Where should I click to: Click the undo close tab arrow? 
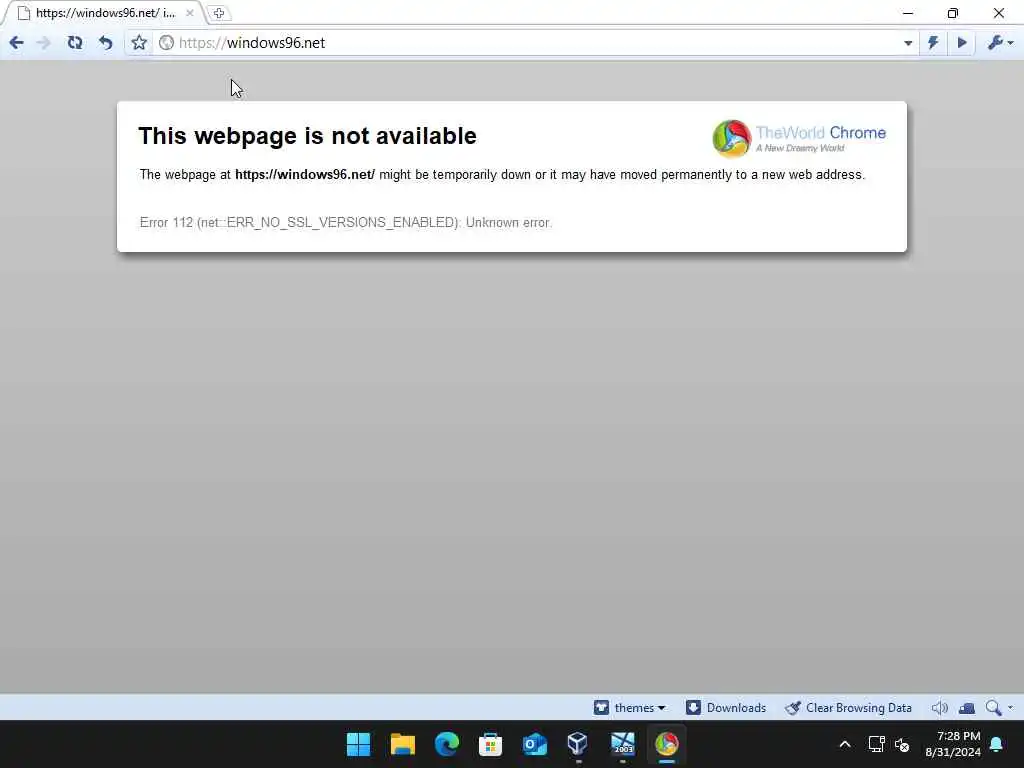click(106, 43)
